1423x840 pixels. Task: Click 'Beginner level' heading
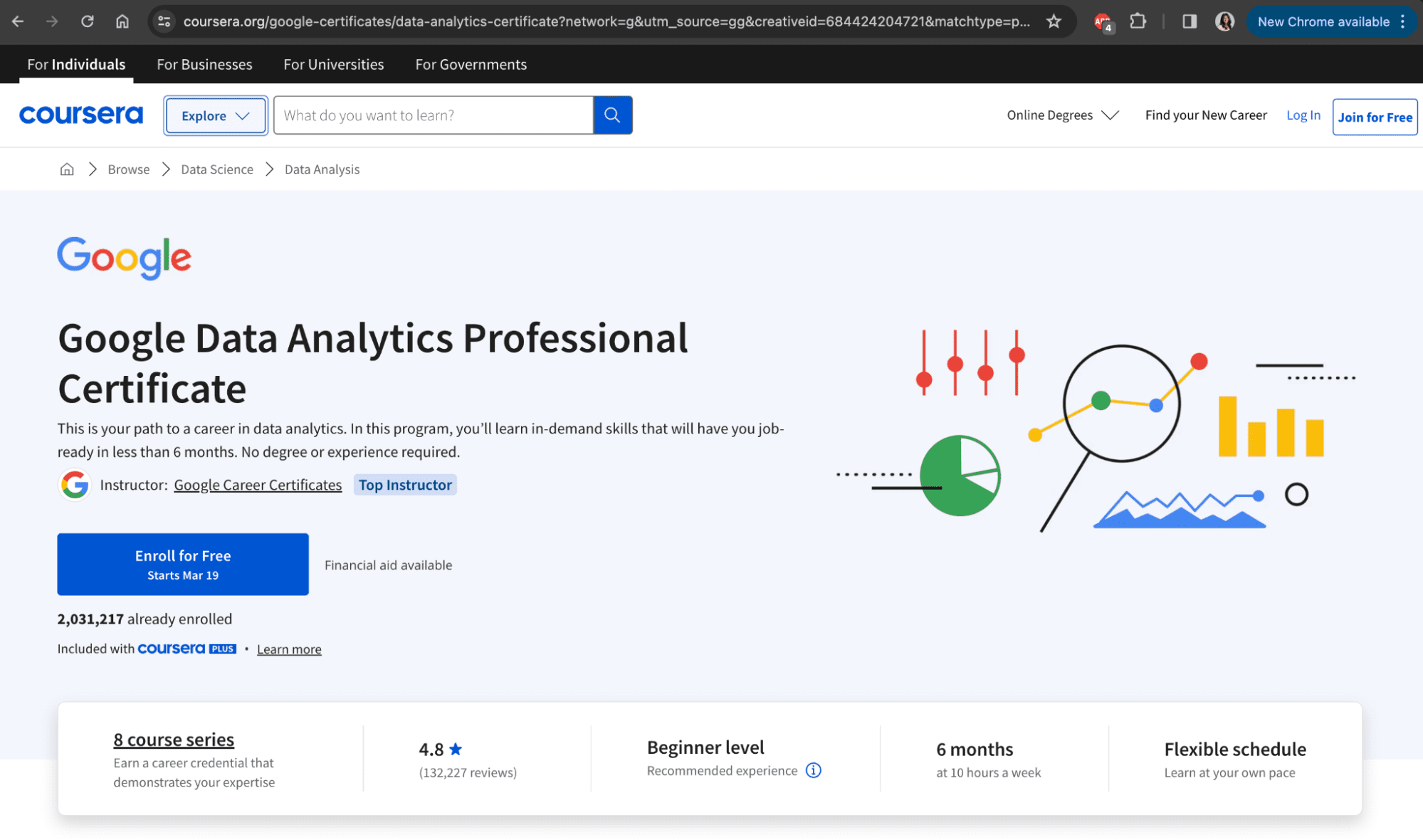click(x=705, y=747)
